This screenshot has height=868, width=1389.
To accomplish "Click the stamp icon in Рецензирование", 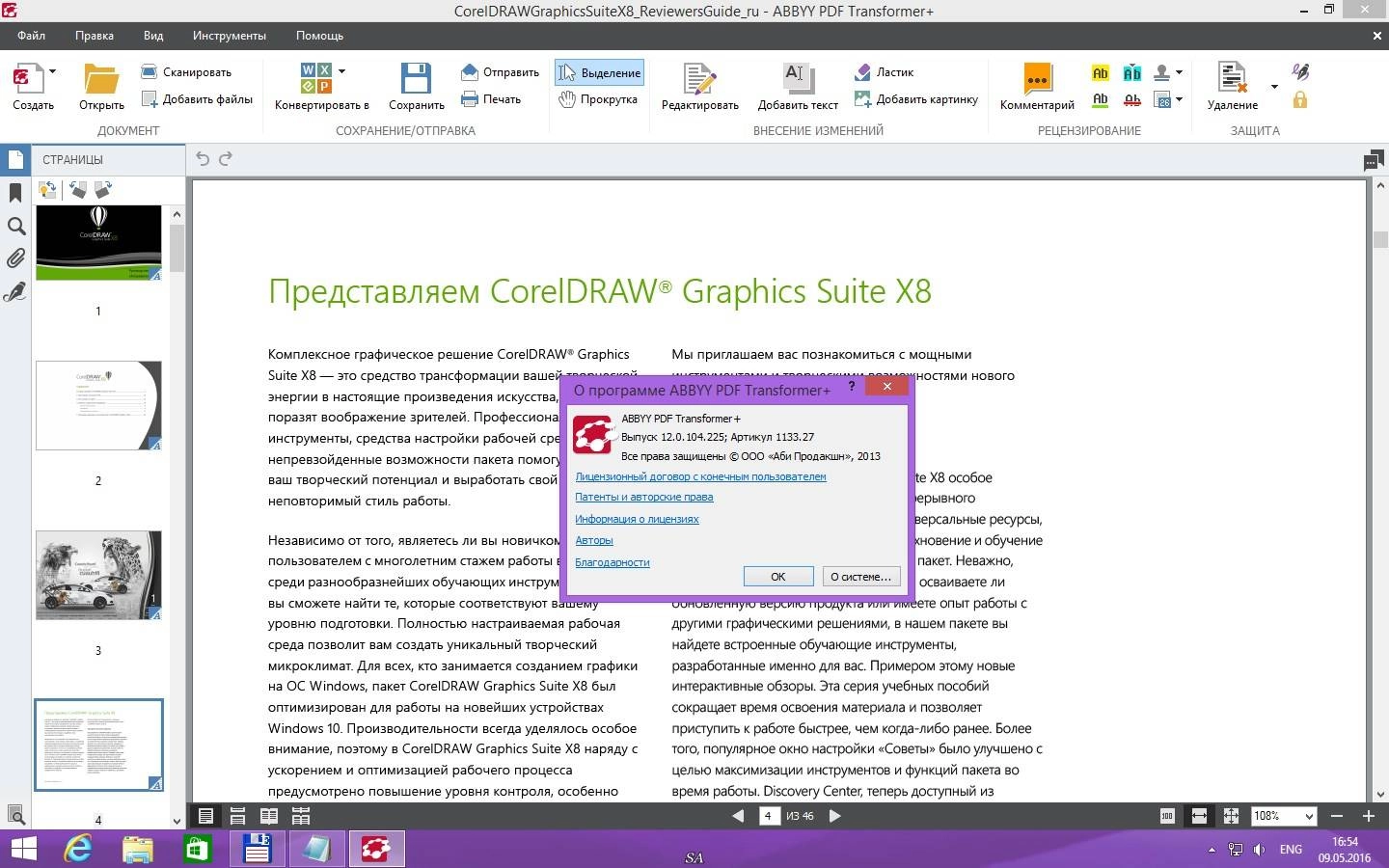I will click(1162, 72).
